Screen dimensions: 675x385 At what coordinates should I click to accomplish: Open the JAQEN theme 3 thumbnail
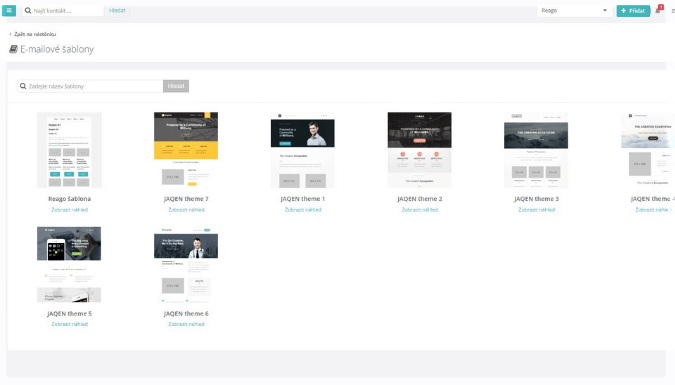coord(536,150)
